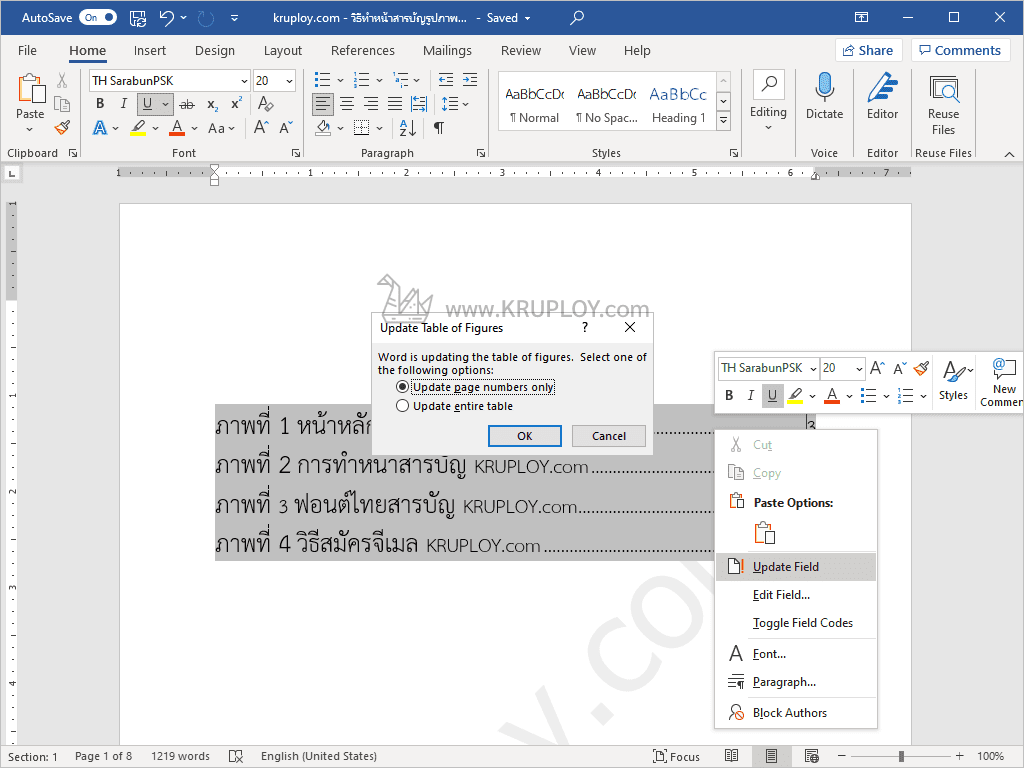The height and width of the screenshot is (768, 1024).
Task: Decrease paragraph indent
Action: (445, 80)
